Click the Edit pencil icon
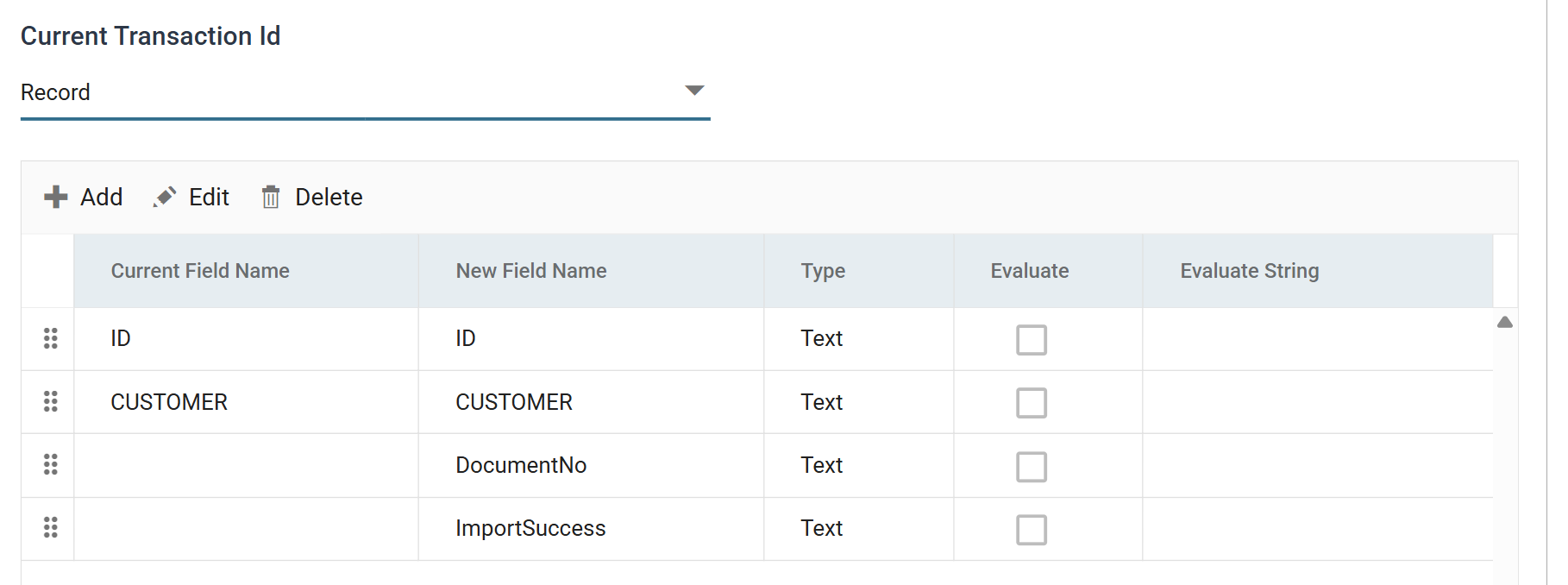This screenshot has height=585, width=1568. 165,197
